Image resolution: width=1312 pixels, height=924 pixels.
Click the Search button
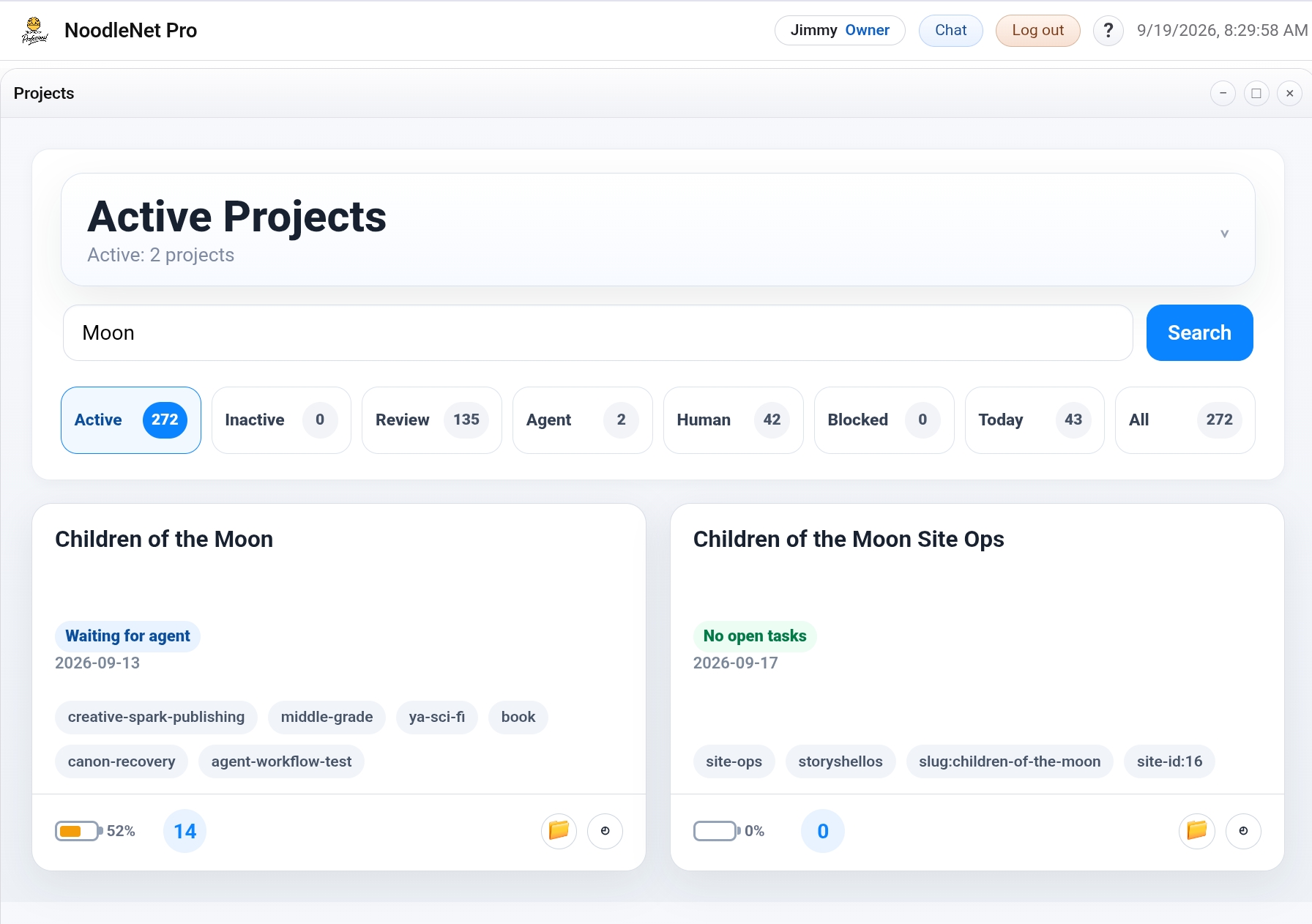click(1199, 333)
